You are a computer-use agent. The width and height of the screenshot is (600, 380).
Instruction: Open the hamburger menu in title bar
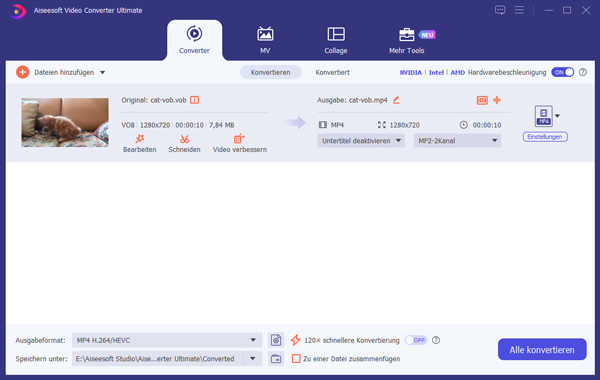519,10
